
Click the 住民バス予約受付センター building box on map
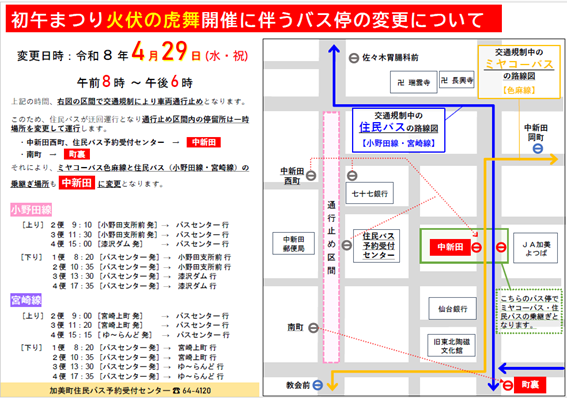point(376,246)
